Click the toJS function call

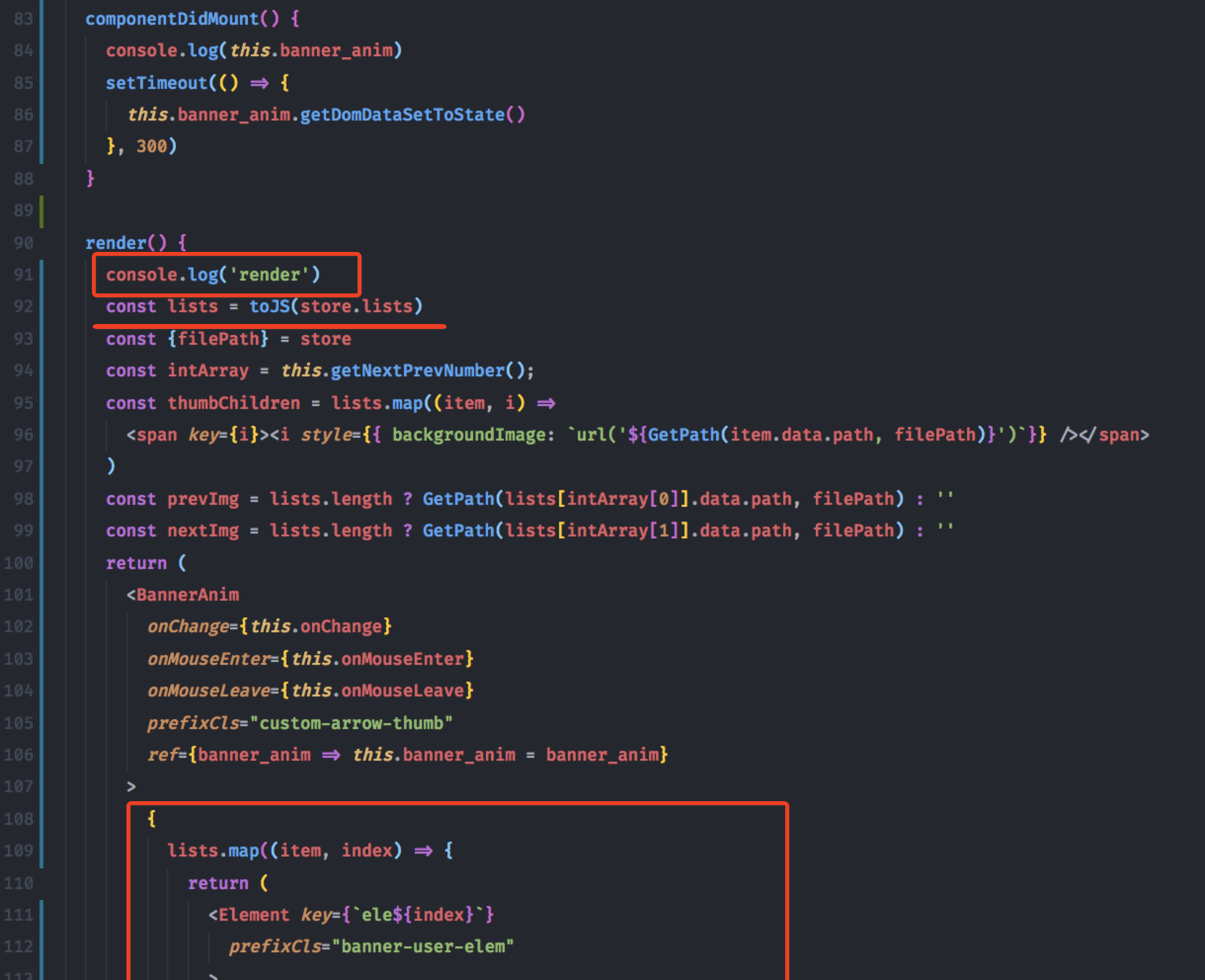269,307
